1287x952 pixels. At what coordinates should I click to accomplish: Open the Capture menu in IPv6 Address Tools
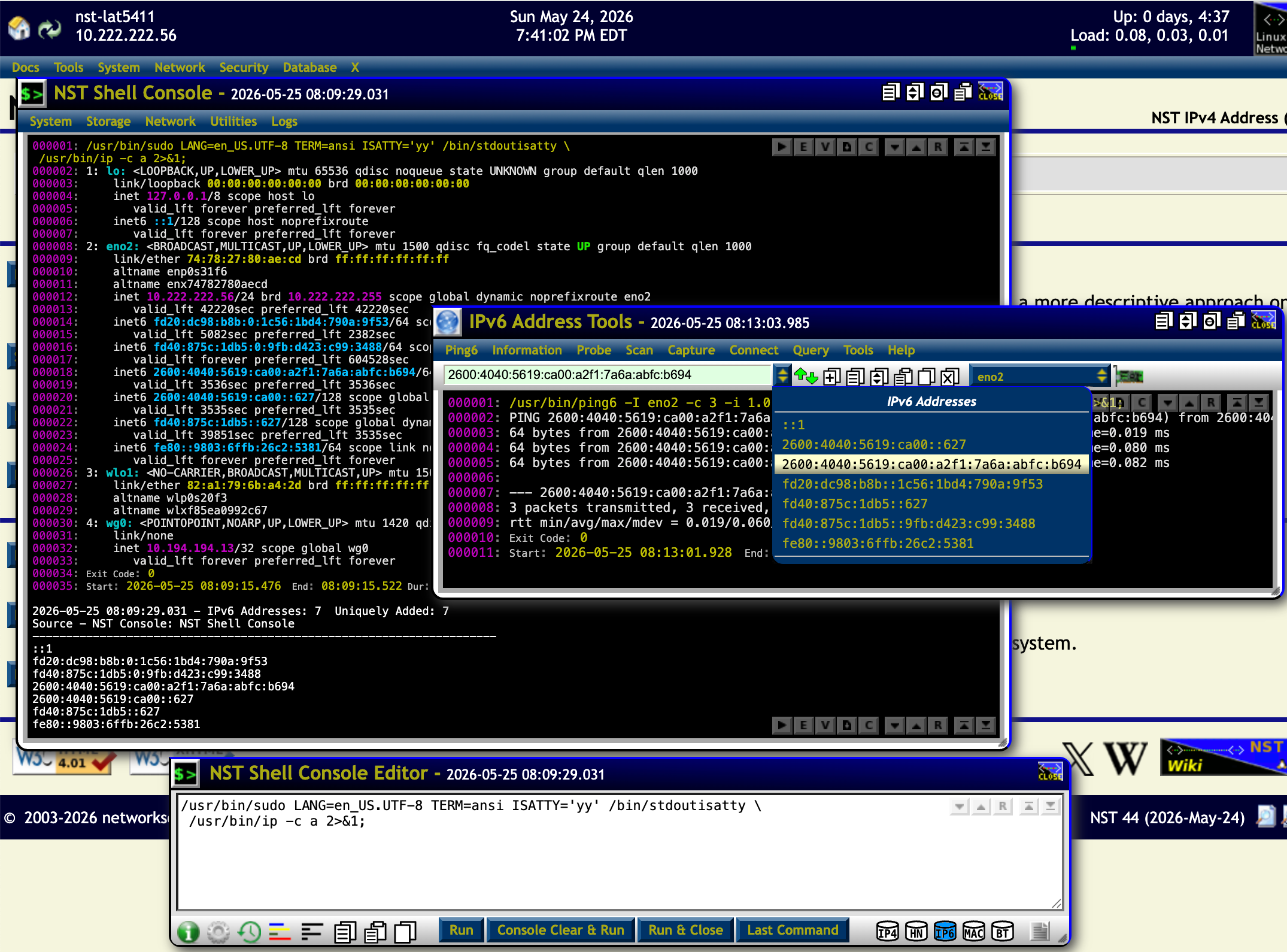tap(691, 350)
